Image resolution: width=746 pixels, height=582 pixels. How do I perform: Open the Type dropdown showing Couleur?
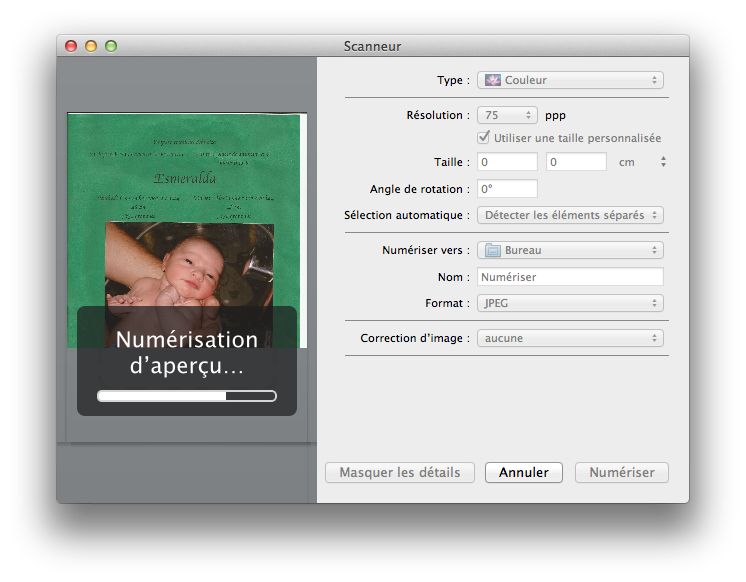pyautogui.click(x=570, y=80)
